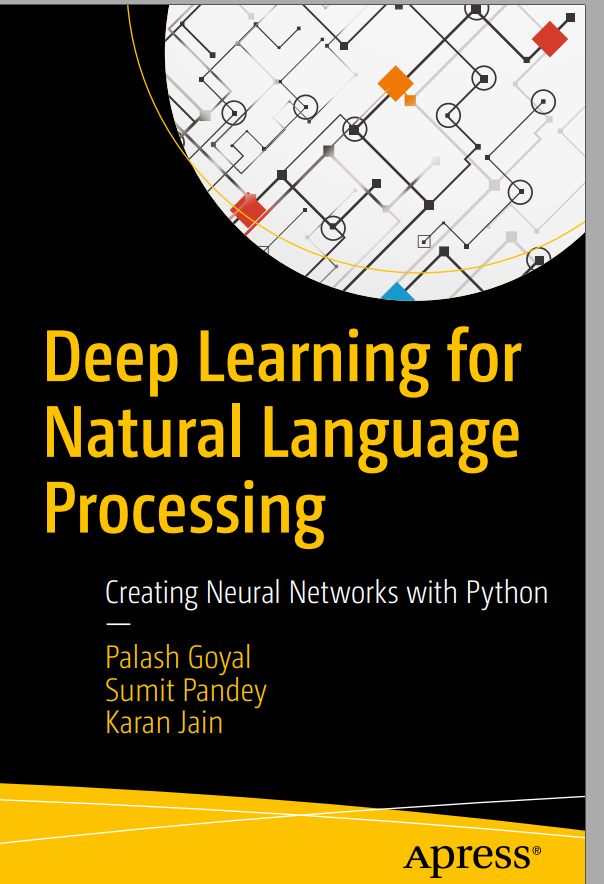This screenshot has height=884, width=604.
Task: Click the red diamond at top right
Action: coord(549,39)
